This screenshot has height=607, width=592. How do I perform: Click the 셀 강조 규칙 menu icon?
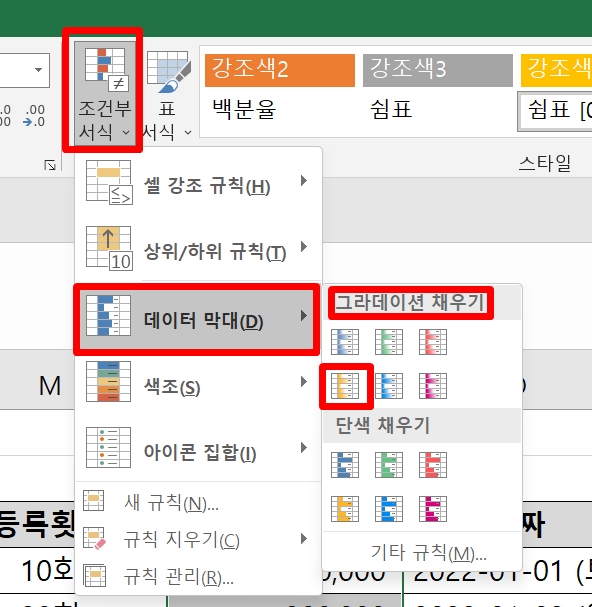109,182
